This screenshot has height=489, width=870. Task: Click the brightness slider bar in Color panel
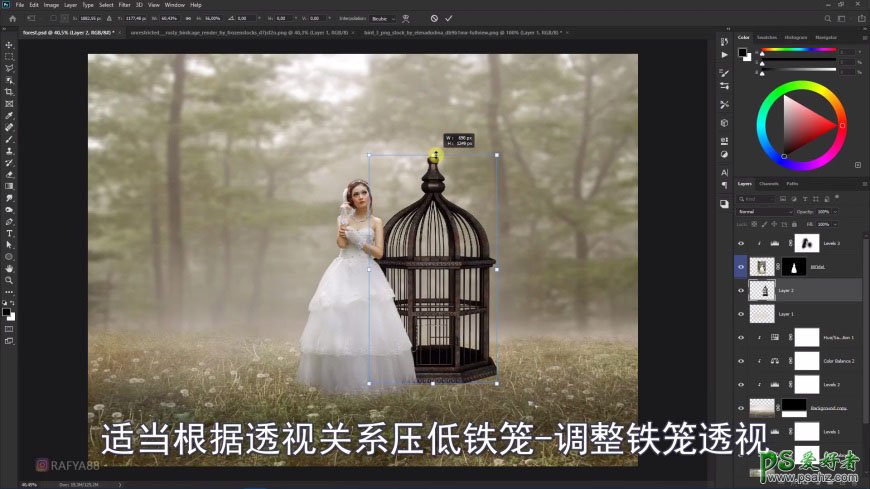coord(798,69)
